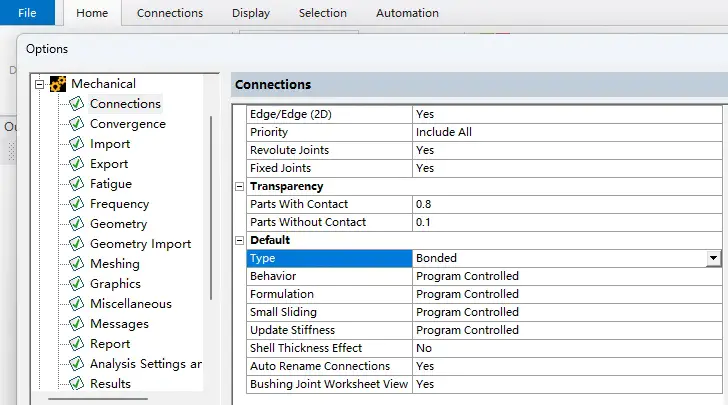
Task: Click the checkmark icon beside Miscellaneous
Action: pos(77,303)
